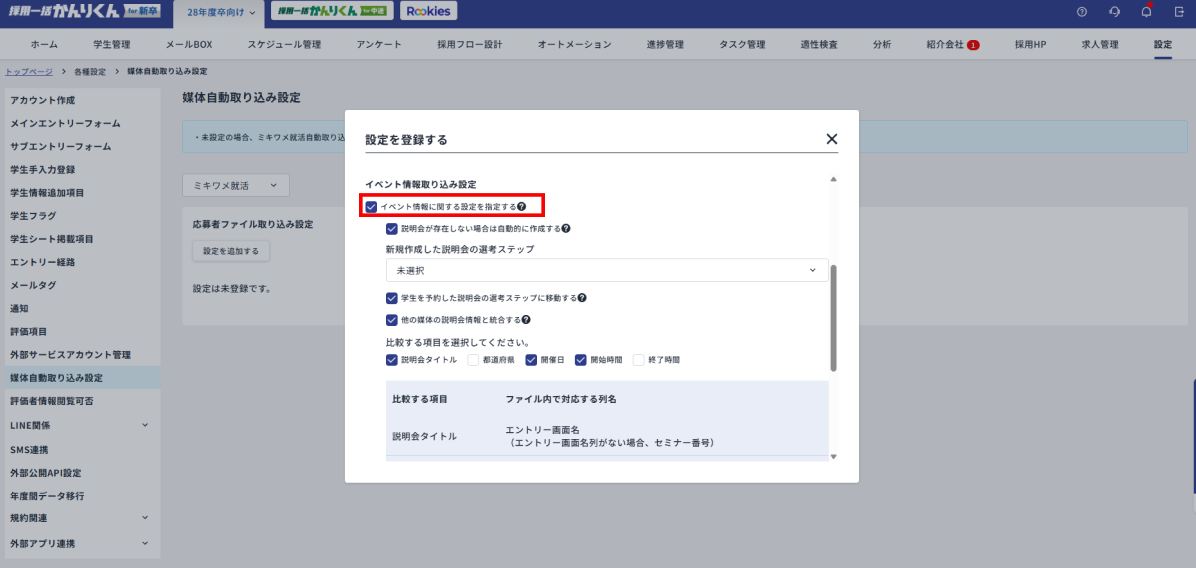
Task: Close the 設定を登録する dialog with X
Action: [x=831, y=139]
